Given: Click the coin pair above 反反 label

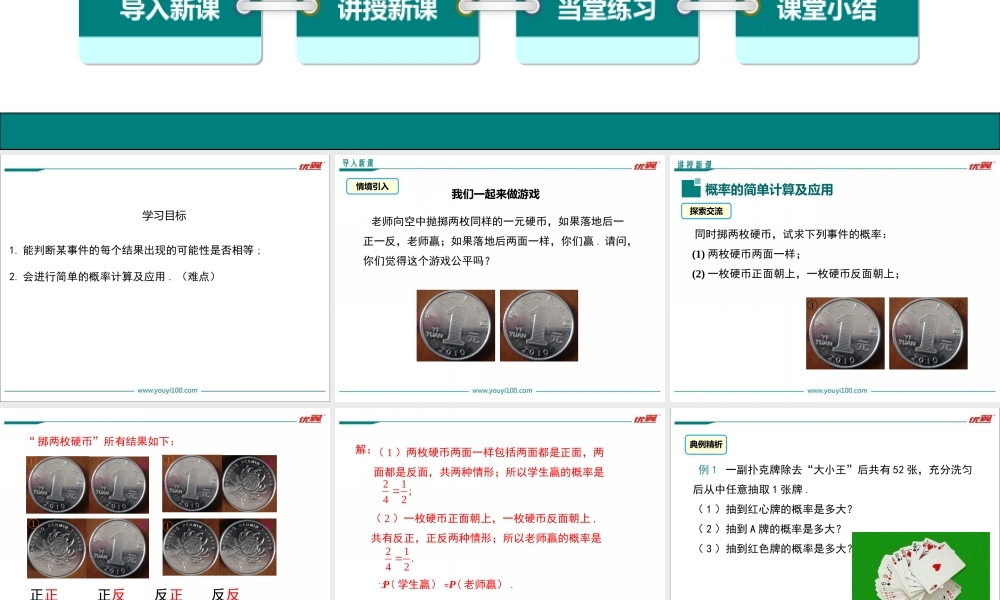Looking at the screenshot, I should 220,548.
